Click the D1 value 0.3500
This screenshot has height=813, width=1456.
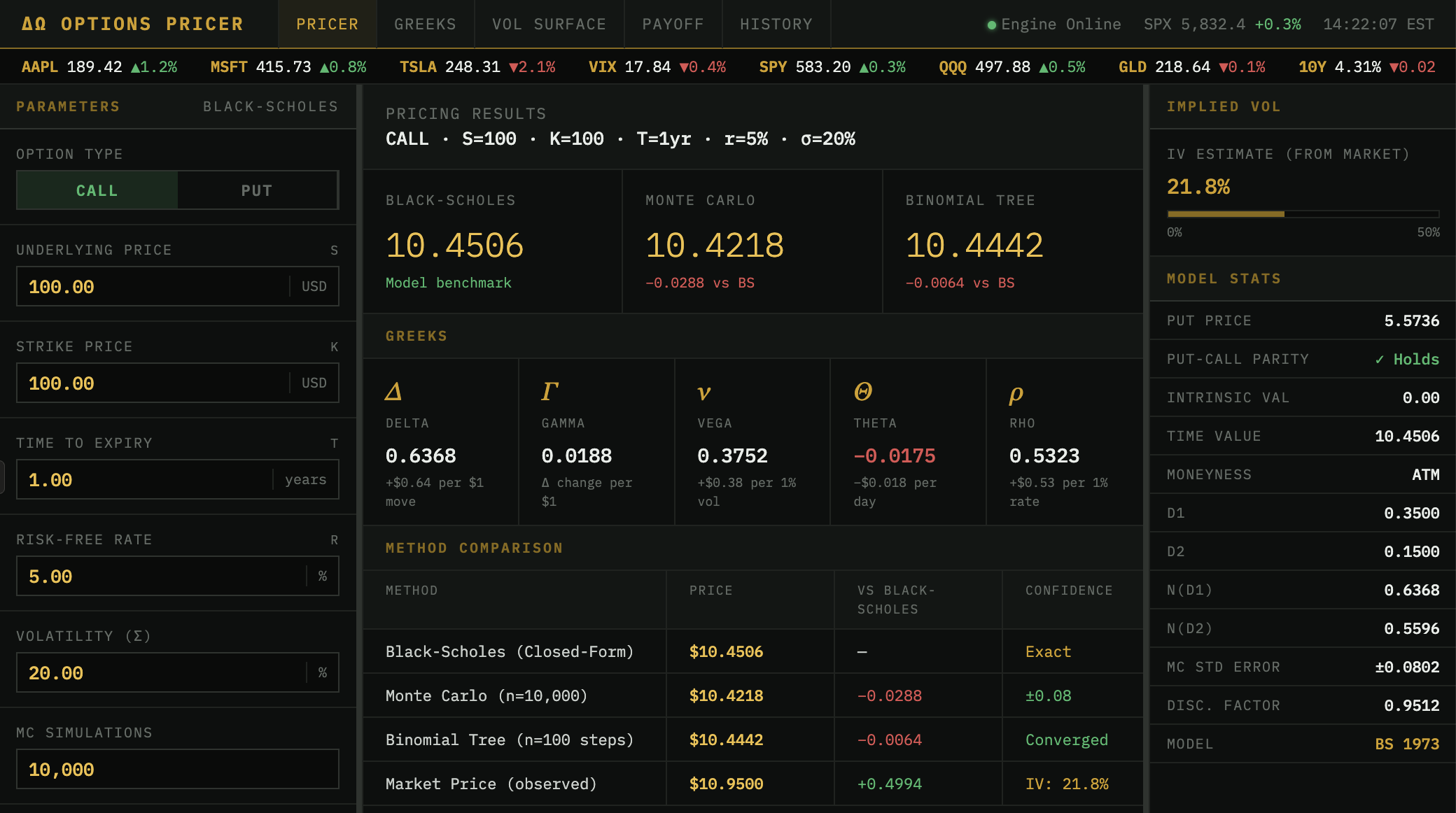click(x=1411, y=513)
